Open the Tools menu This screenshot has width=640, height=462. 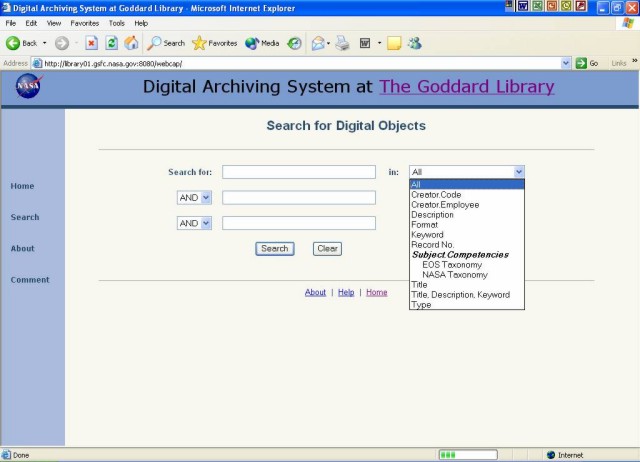pos(116,23)
